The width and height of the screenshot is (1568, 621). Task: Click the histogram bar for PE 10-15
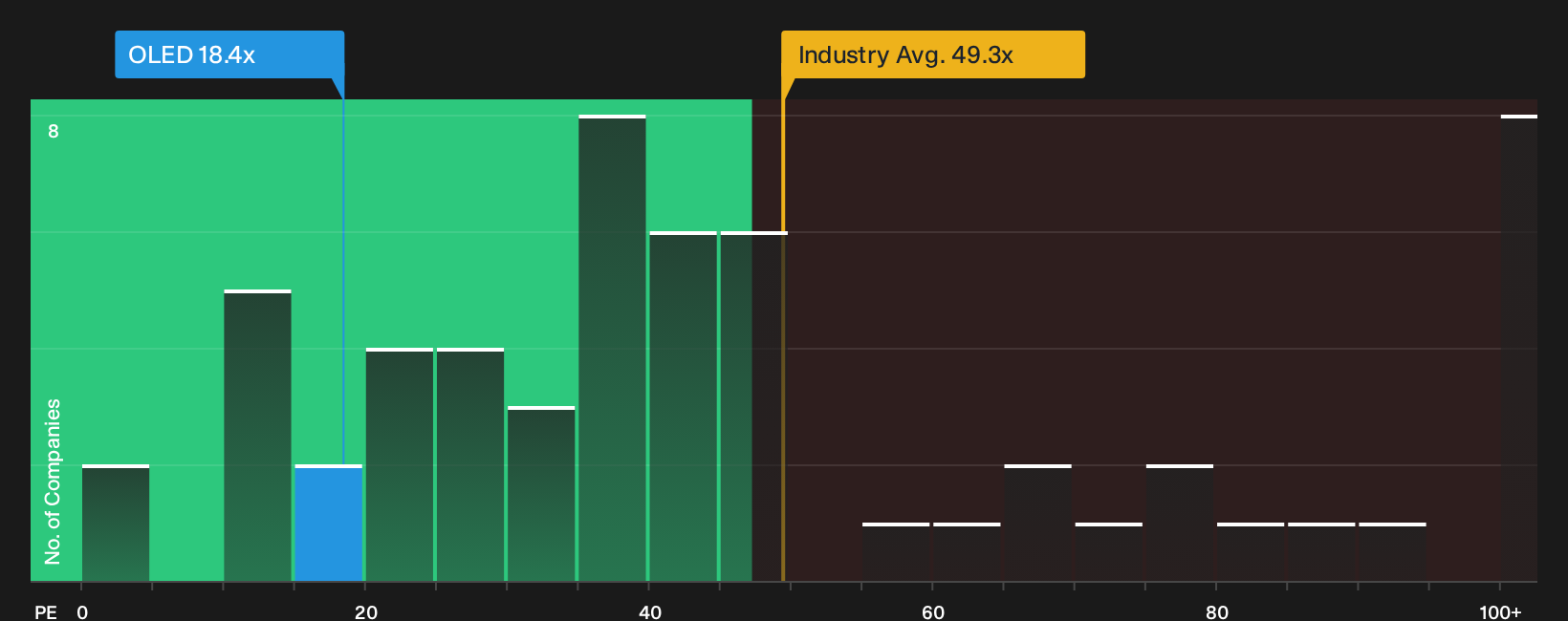pos(257,436)
